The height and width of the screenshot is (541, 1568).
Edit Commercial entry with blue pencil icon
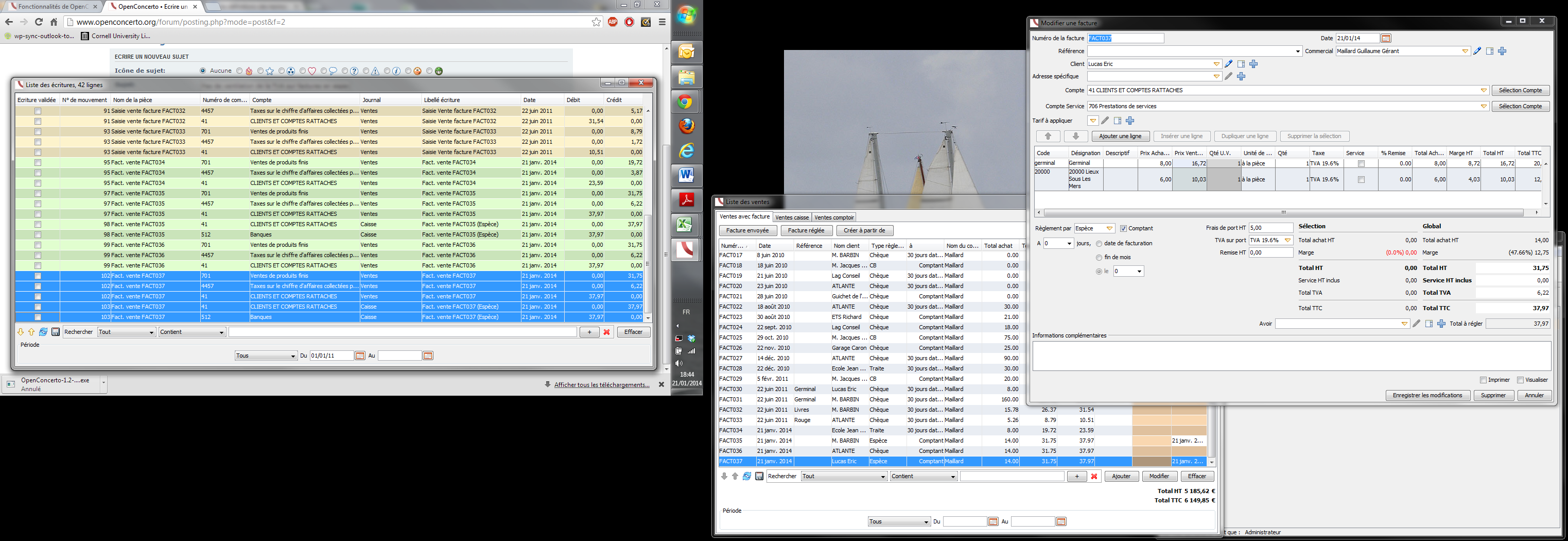[1477, 51]
